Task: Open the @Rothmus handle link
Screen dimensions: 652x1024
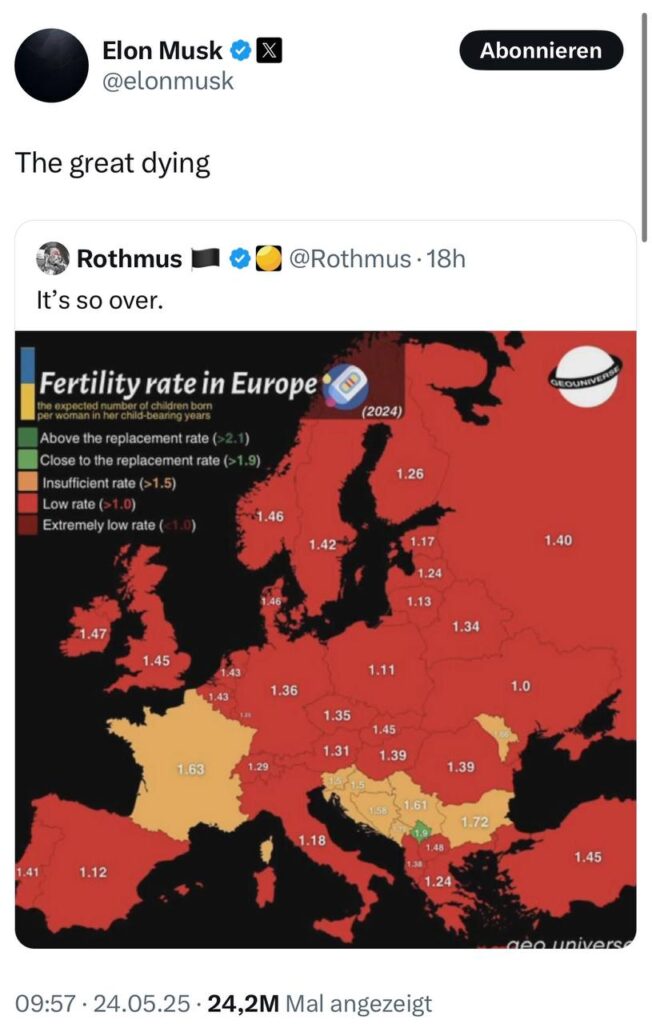Action: pos(348,260)
